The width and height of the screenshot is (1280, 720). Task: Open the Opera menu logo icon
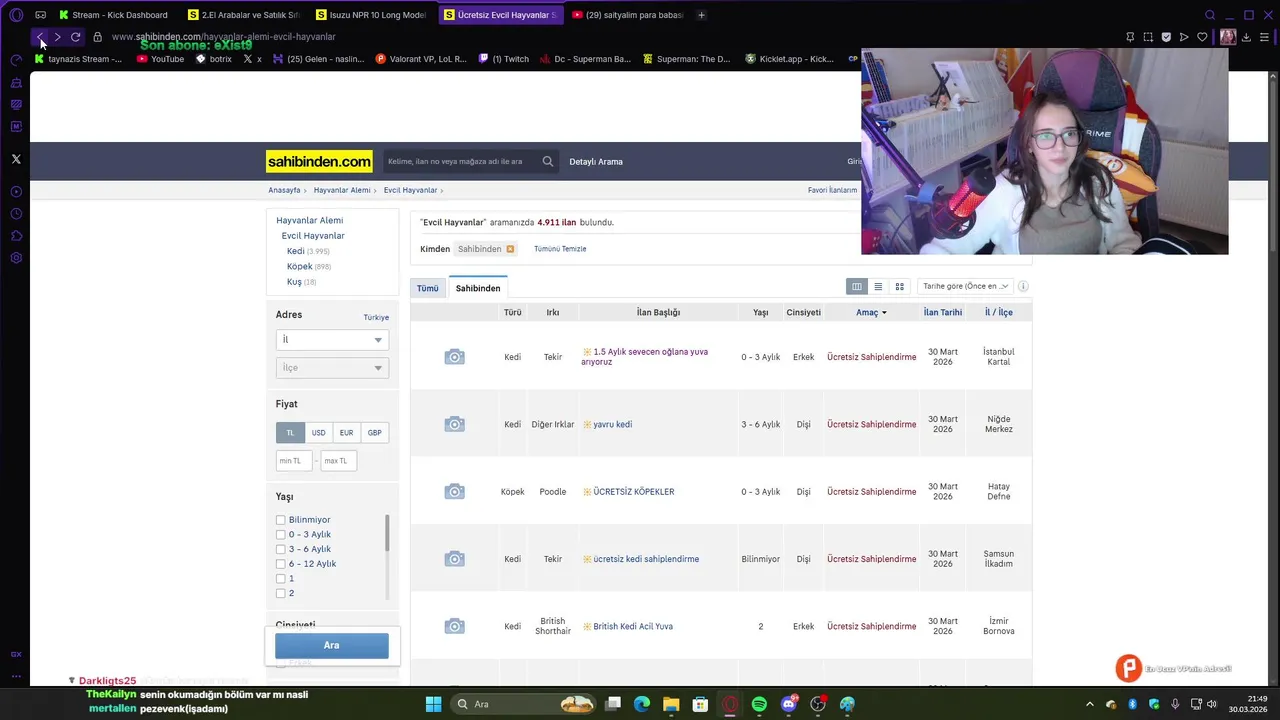16,15
